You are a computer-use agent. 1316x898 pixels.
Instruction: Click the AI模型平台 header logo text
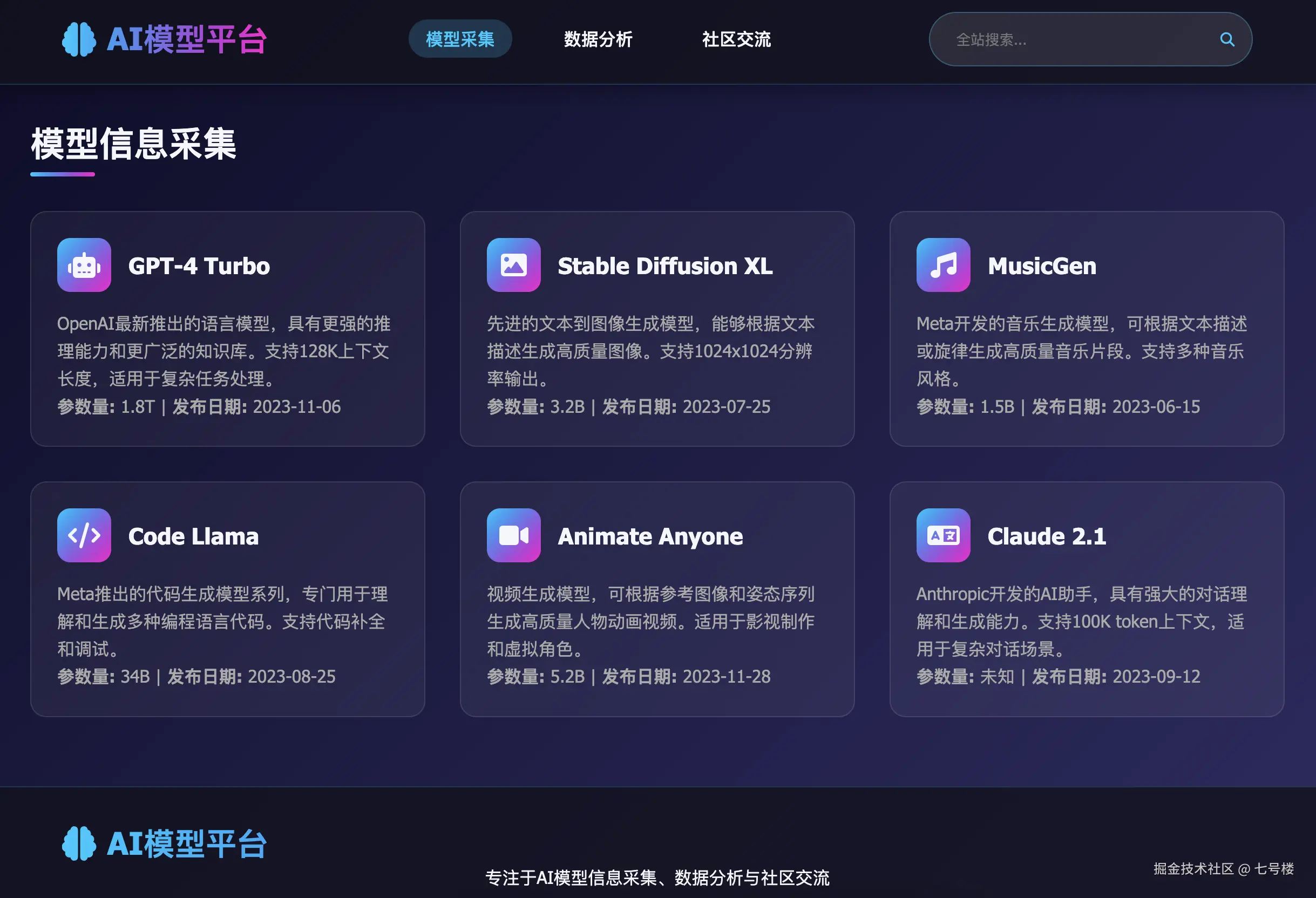(x=186, y=39)
